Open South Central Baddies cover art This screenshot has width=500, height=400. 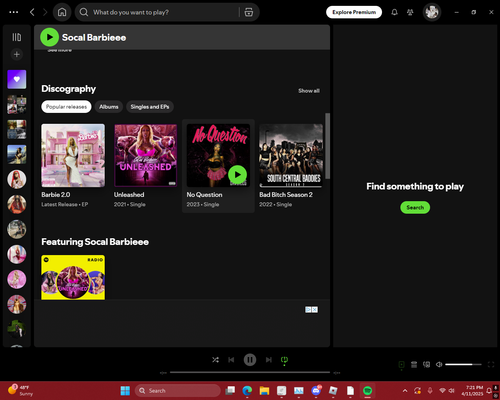click(291, 155)
